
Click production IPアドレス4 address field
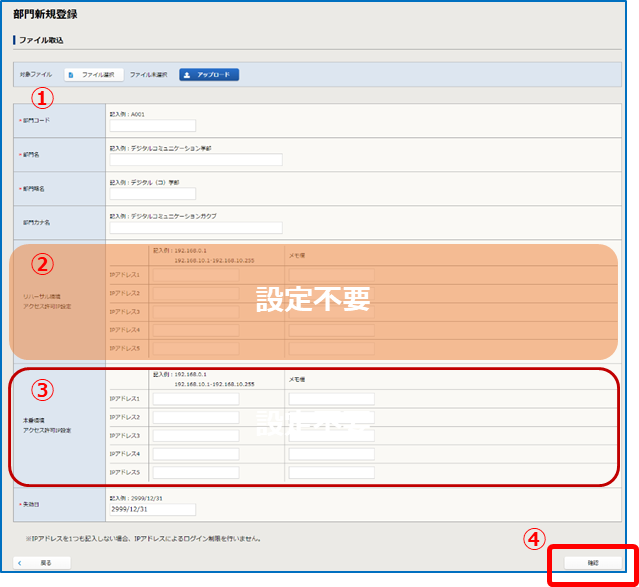tap(196, 454)
